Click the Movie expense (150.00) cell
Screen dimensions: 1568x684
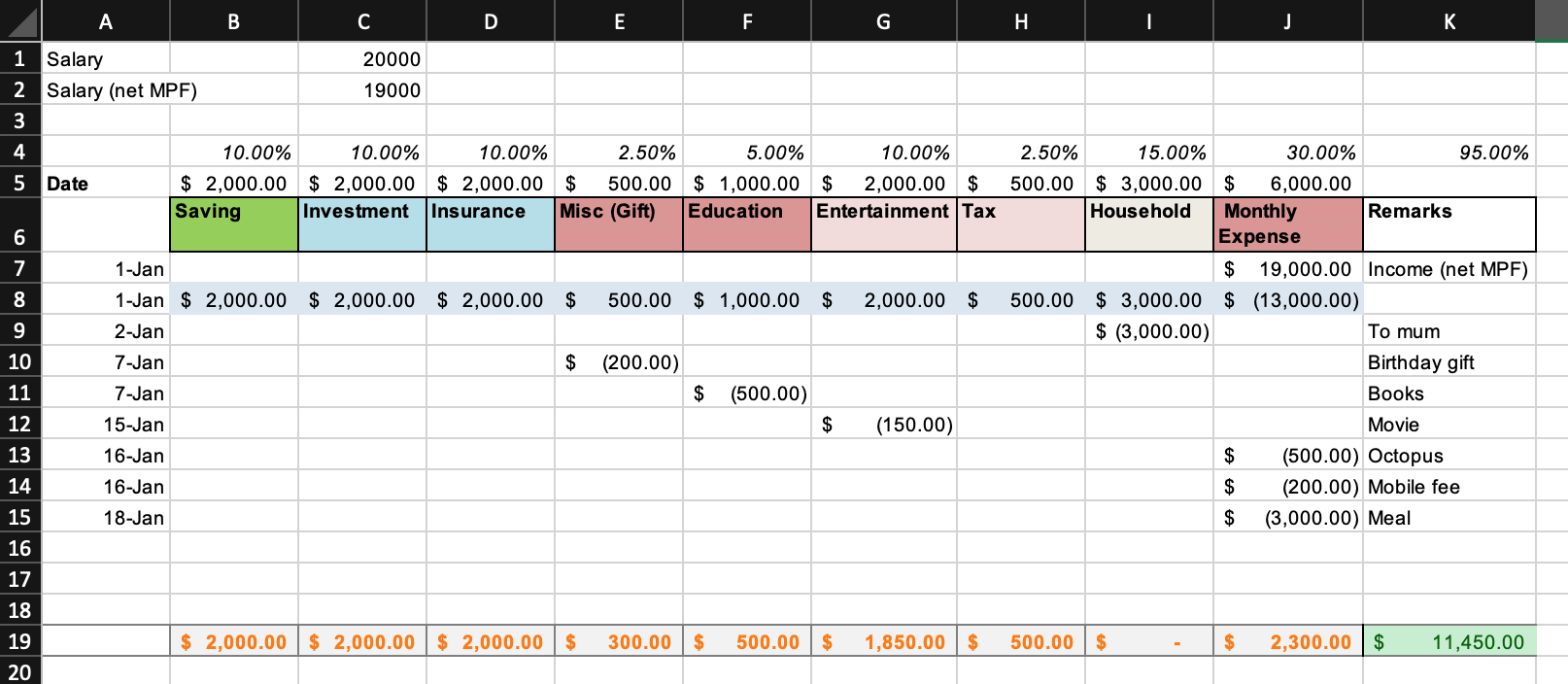(883, 425)
